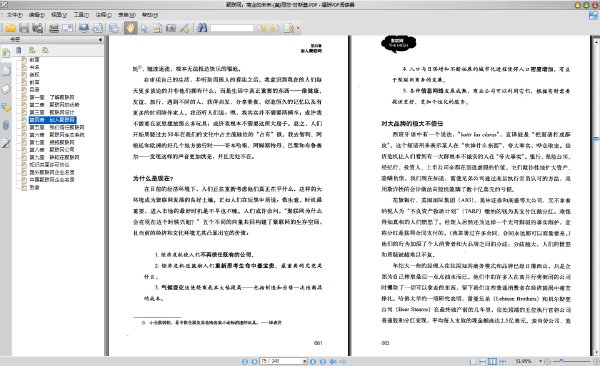Open the bookmark 第八章
Screen dimensions: 600x366
[52, 150]
